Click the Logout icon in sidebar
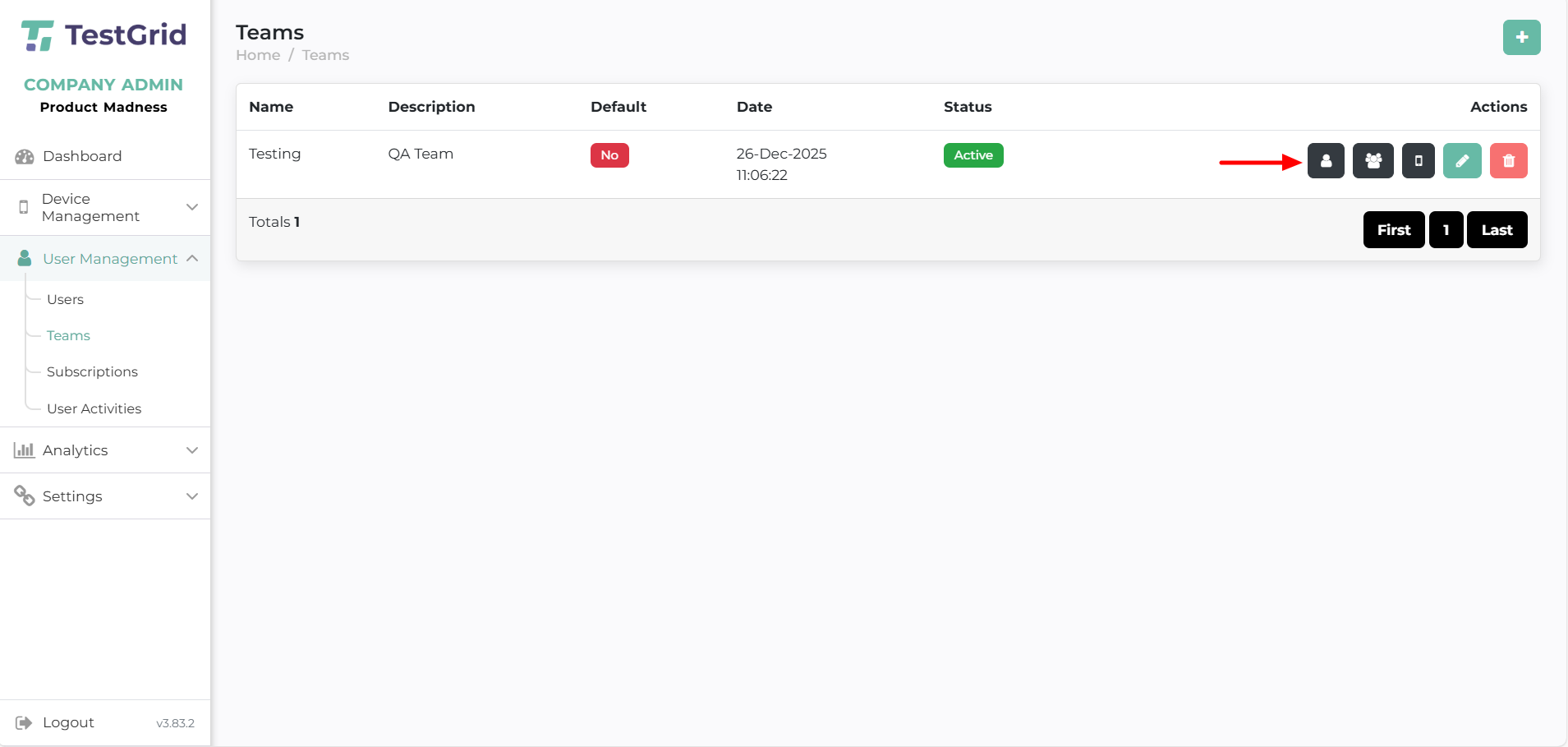 [x=25, y=722]
